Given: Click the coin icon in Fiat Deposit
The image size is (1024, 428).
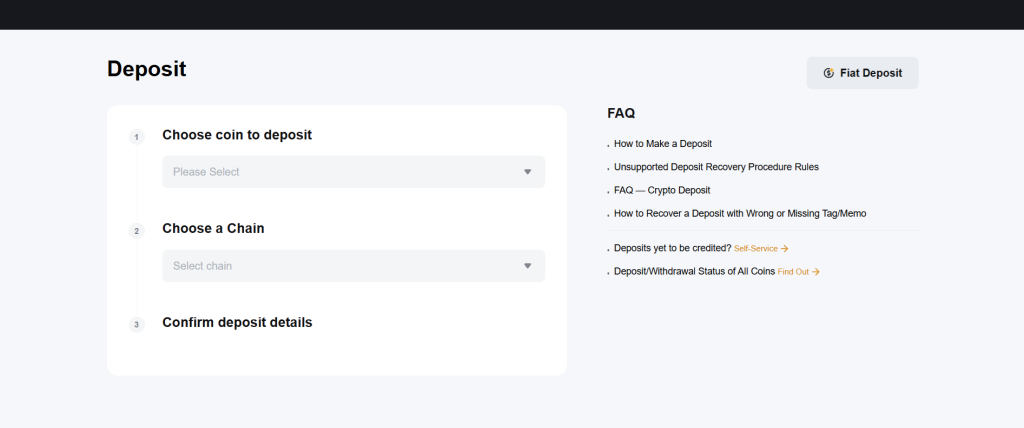Looking at the screenshot, I should 829,73.
